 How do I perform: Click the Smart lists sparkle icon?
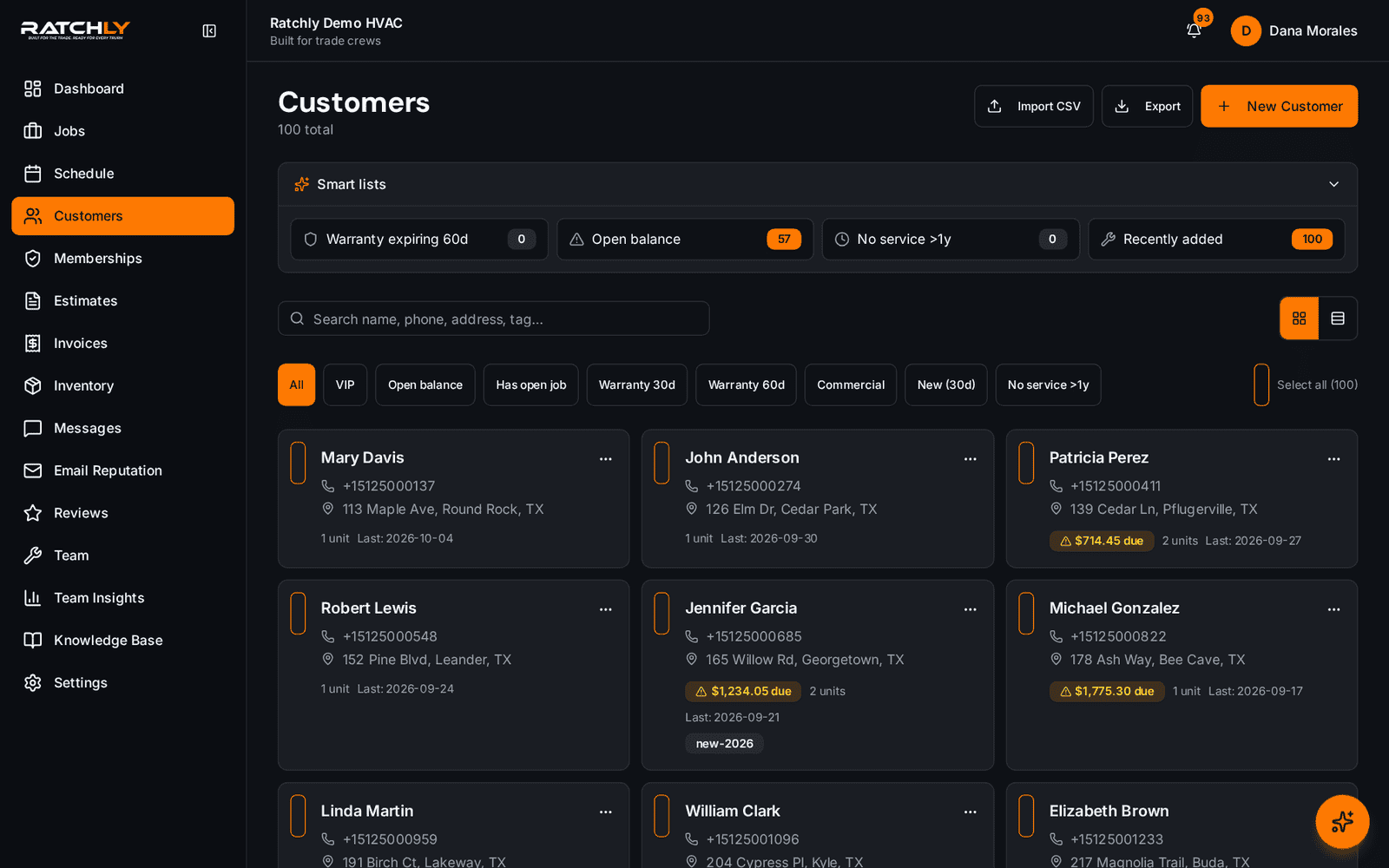301,184
